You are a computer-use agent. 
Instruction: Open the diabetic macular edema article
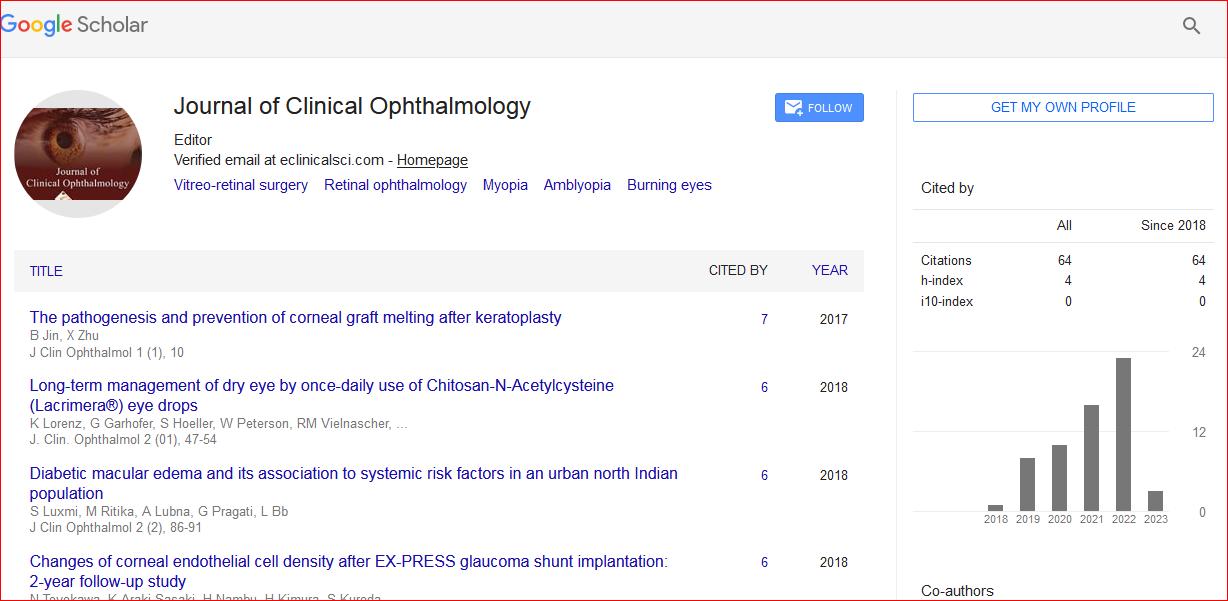coord(353,474)
